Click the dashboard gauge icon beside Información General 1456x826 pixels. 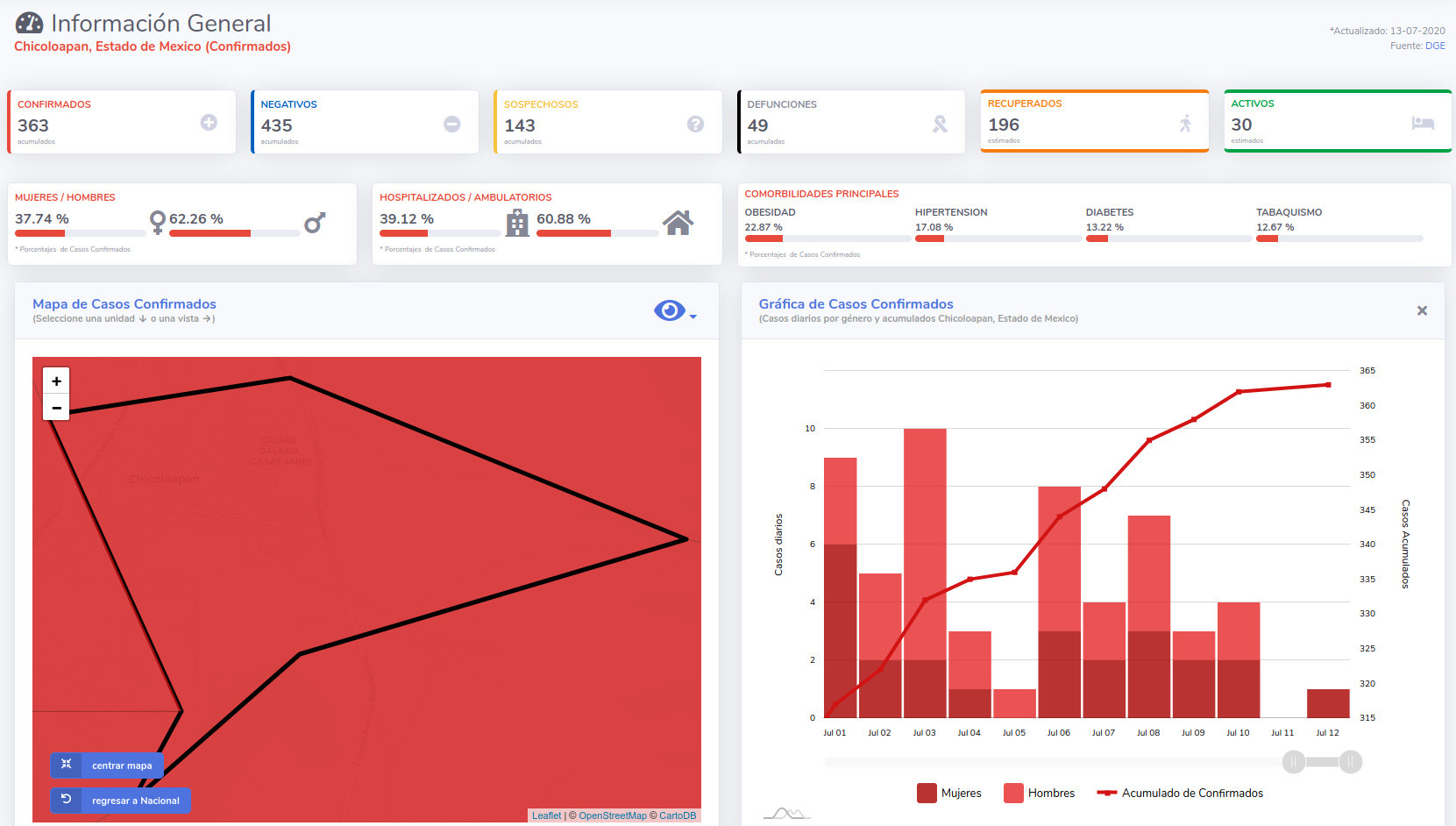(29, 23)
